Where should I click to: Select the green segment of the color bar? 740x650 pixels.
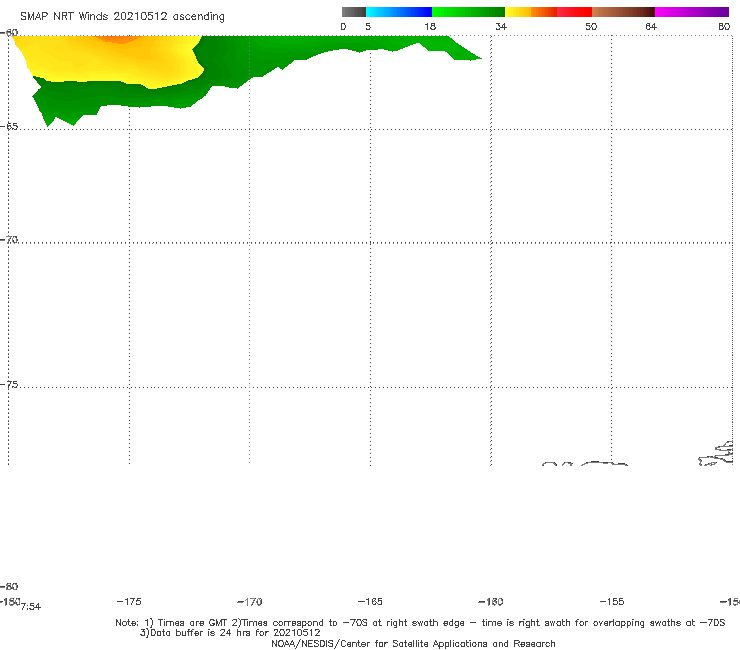[x=468, y=12]
